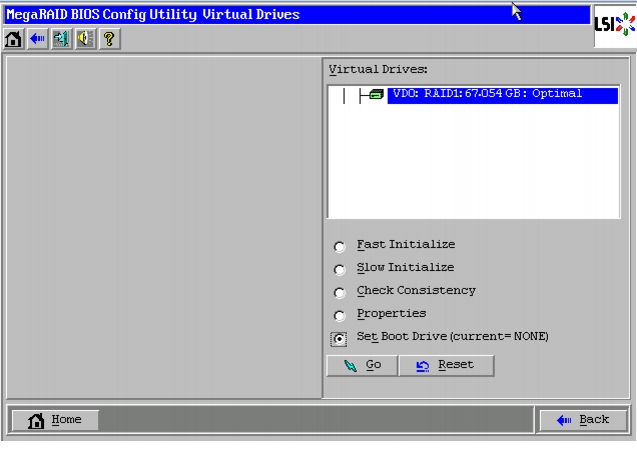Screen dimensions: 637x455
Task: Select the Slow Initialize radio button
Action: (339, 269)
